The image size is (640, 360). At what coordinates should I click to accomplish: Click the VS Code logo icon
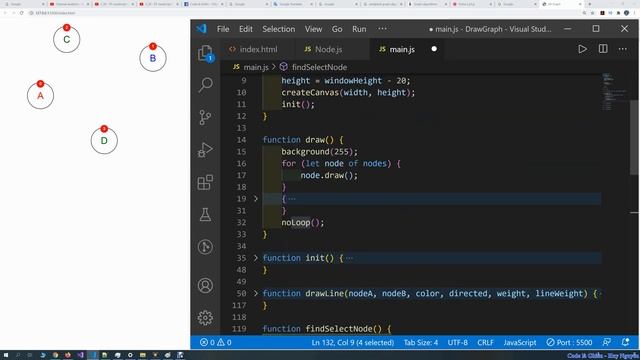[202, 29]
